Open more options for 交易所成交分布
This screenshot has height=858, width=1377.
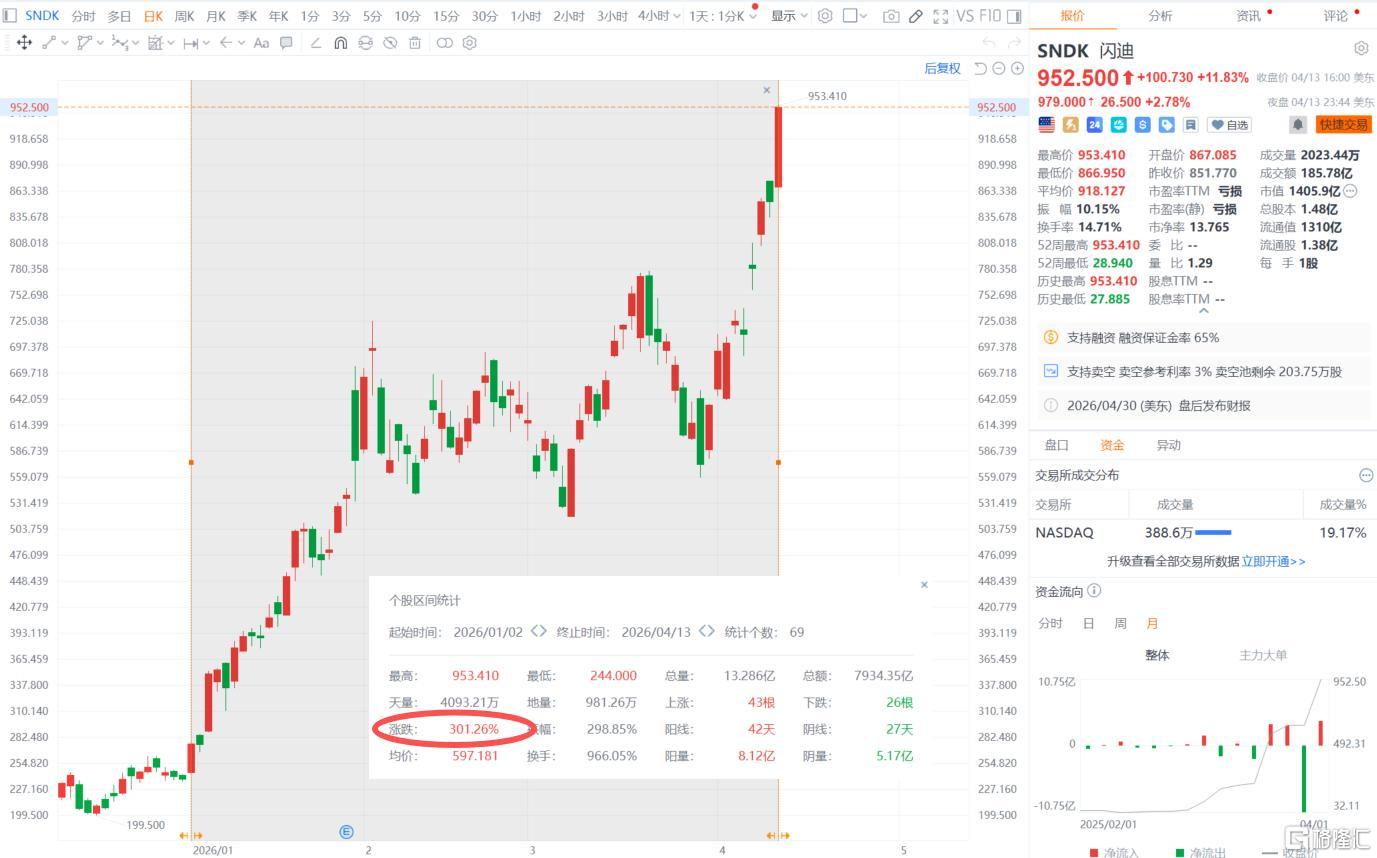[x=1366, y=475]
